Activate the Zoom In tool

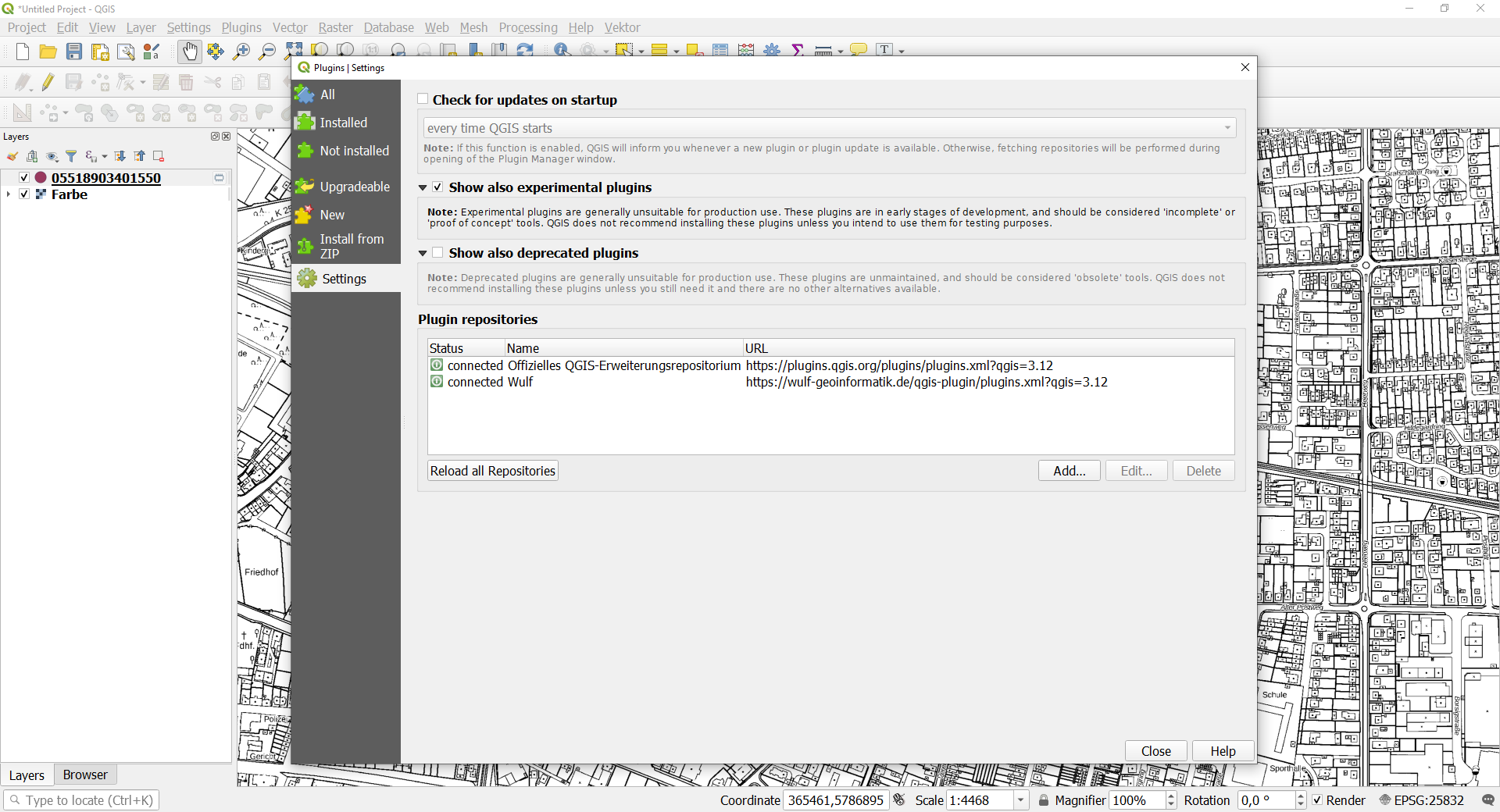coord(241,52)
